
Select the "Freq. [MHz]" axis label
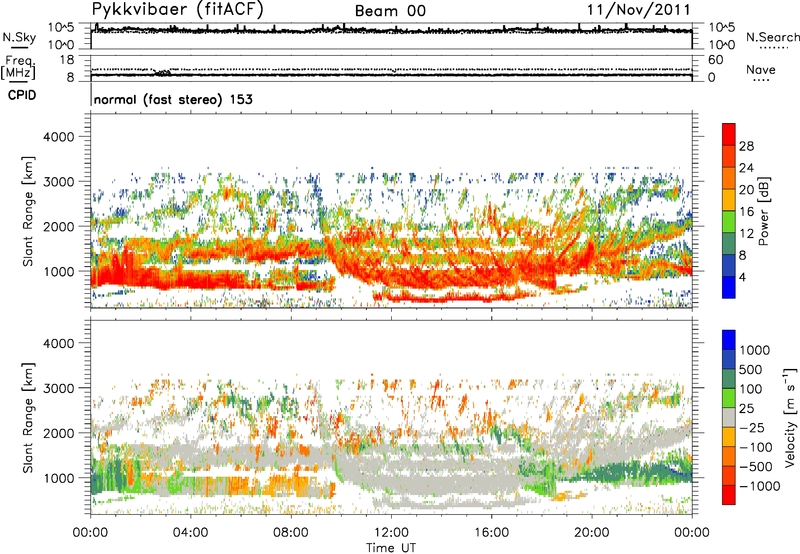click(18, 68)
